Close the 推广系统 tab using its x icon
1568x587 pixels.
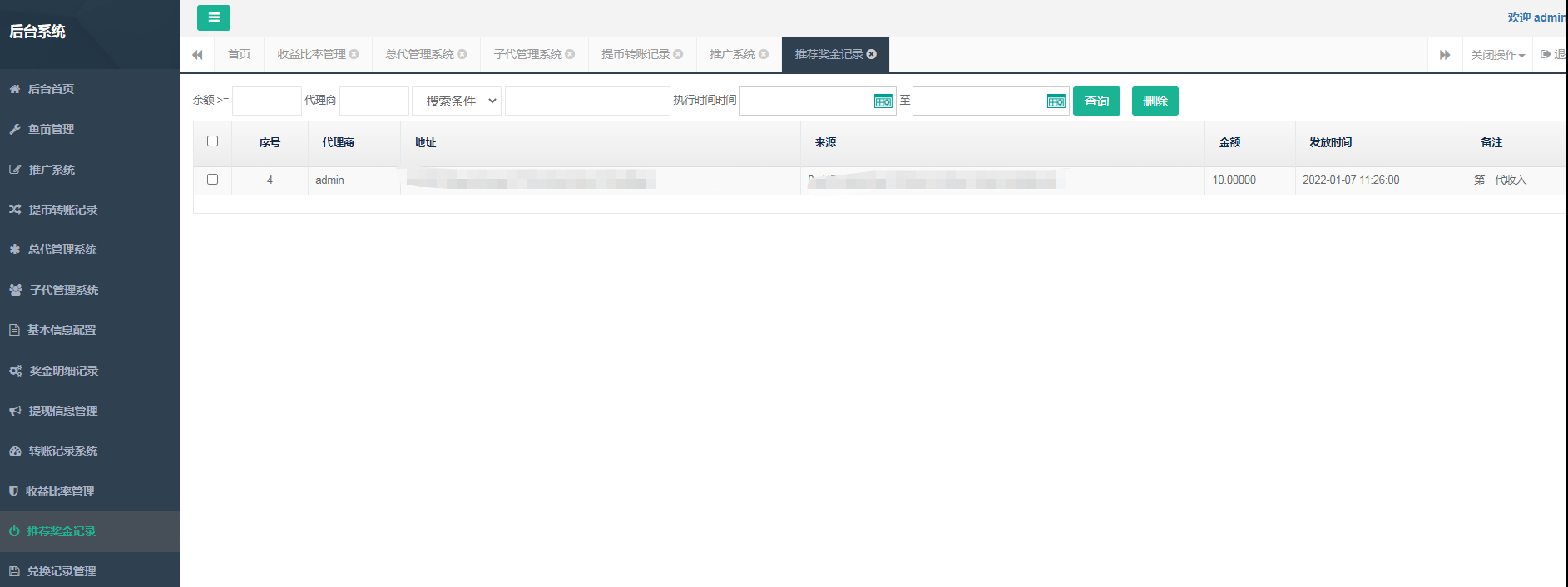point(764,54)
